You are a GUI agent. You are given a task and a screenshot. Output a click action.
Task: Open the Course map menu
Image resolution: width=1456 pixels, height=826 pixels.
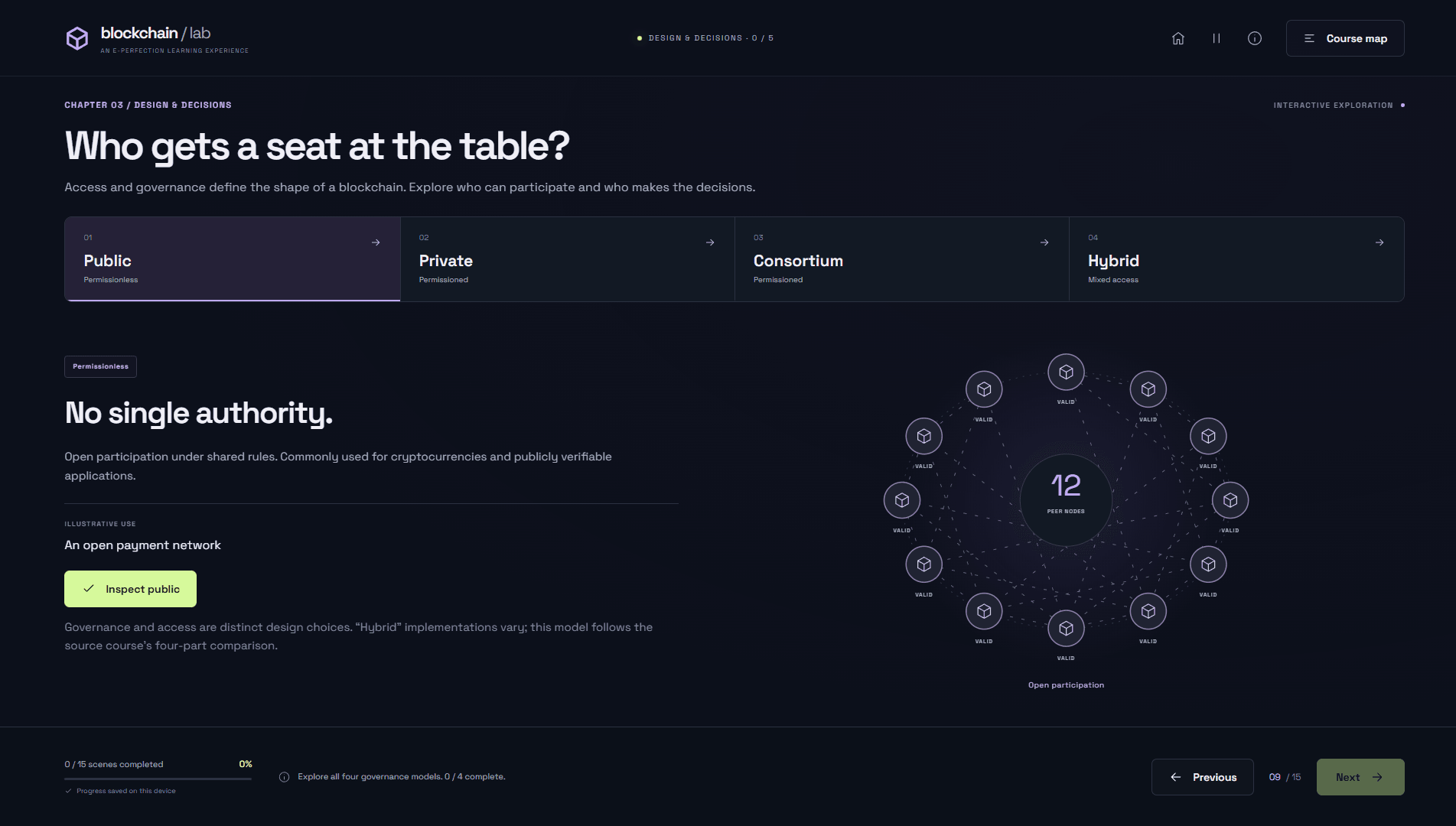click(1345, 38)
